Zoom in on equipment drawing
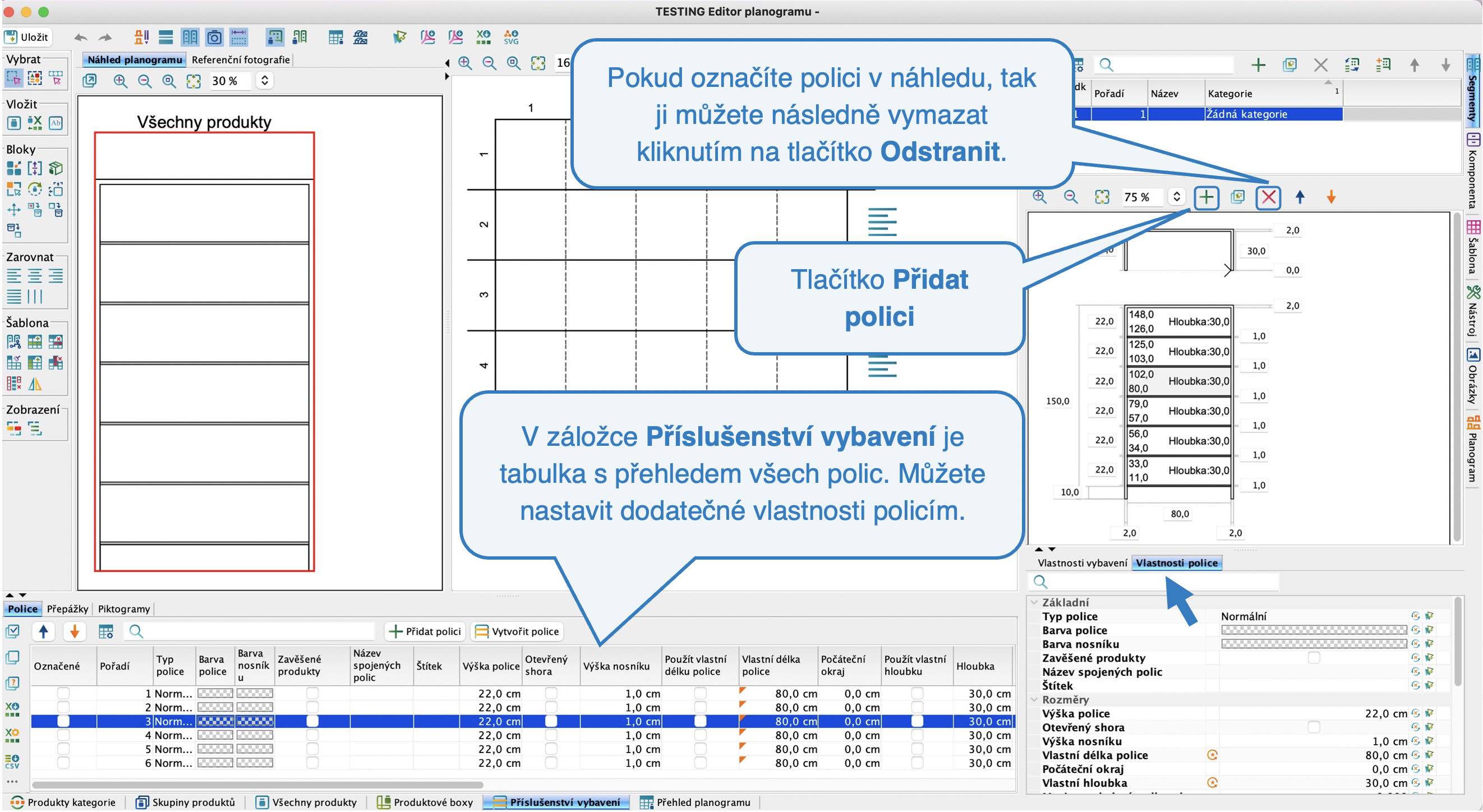Image resolution: width=1483 pixels, height=812 pixels. click(1040, 197)
